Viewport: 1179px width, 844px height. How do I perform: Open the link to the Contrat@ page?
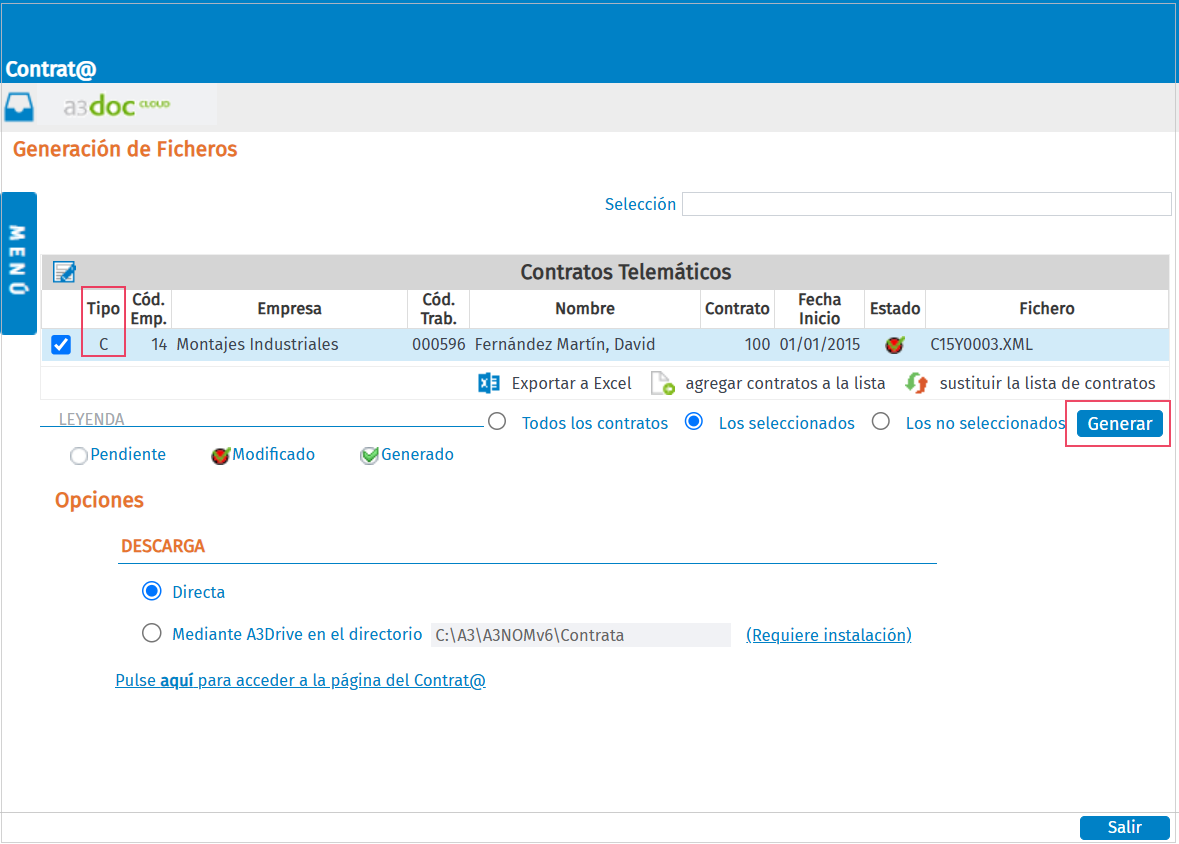300,680
